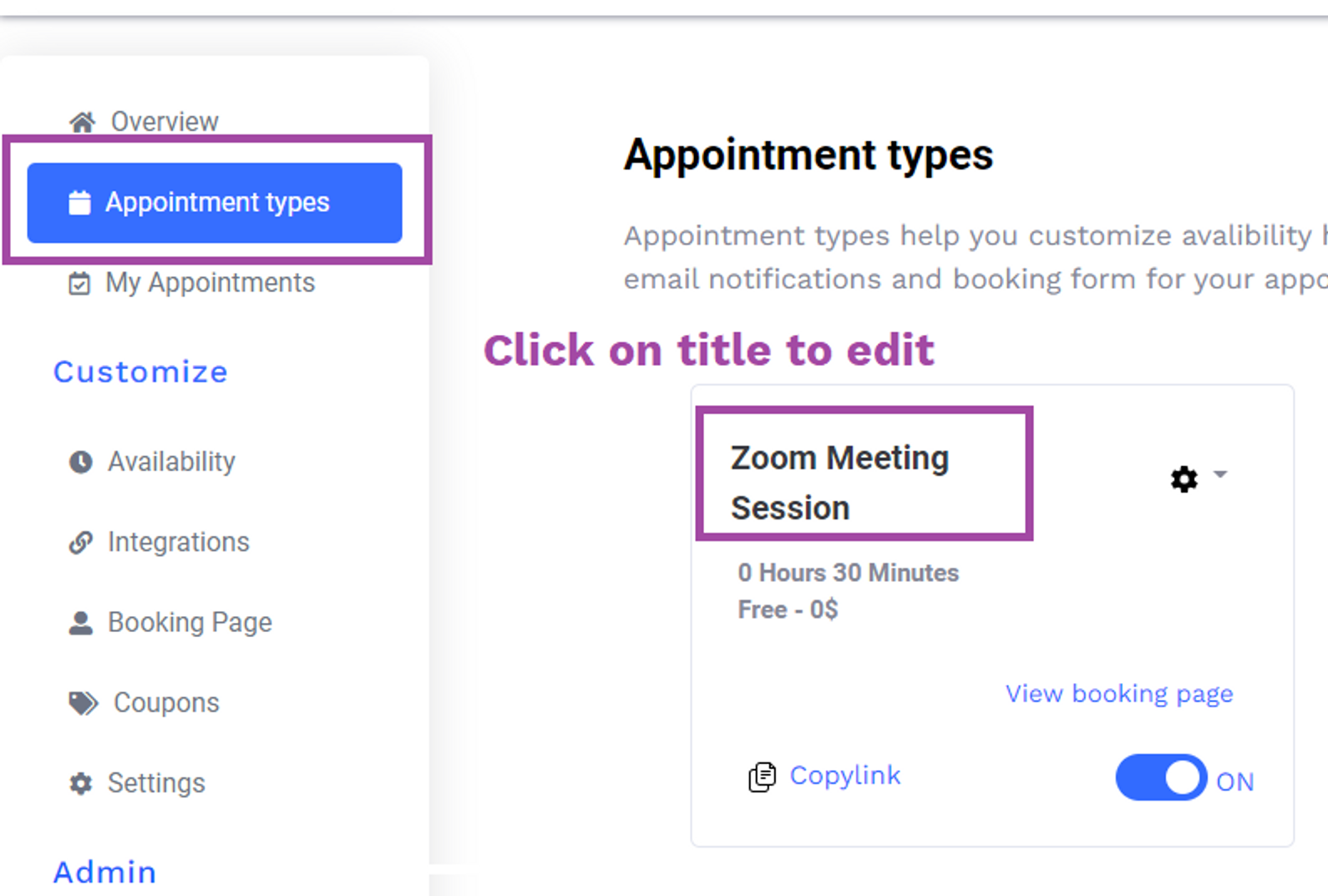Image resolution: width=1328 pixels, height=896 pixels.
Task: Click the sidebar Settings gear icon
Action: [x=80, y=783]
